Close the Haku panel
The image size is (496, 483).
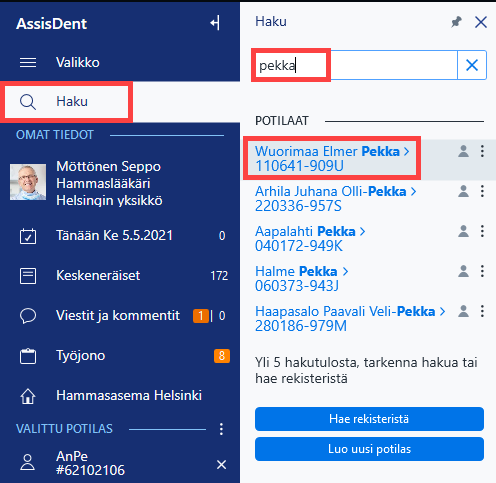[x=481, y=22]
